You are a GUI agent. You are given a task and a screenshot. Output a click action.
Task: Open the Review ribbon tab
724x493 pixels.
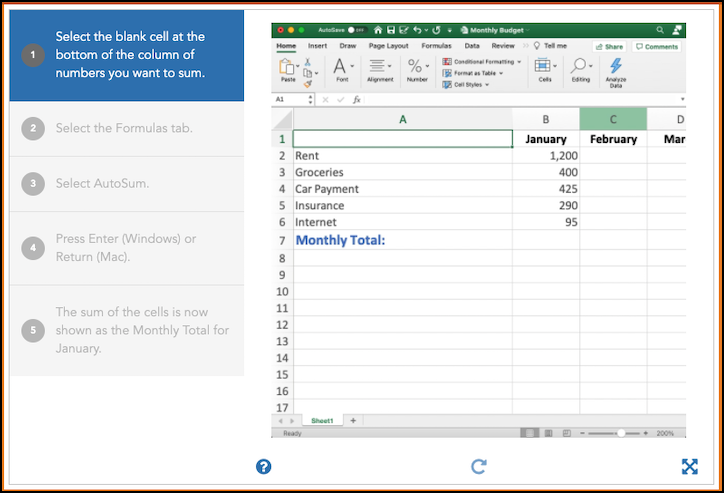pos(503,46)
